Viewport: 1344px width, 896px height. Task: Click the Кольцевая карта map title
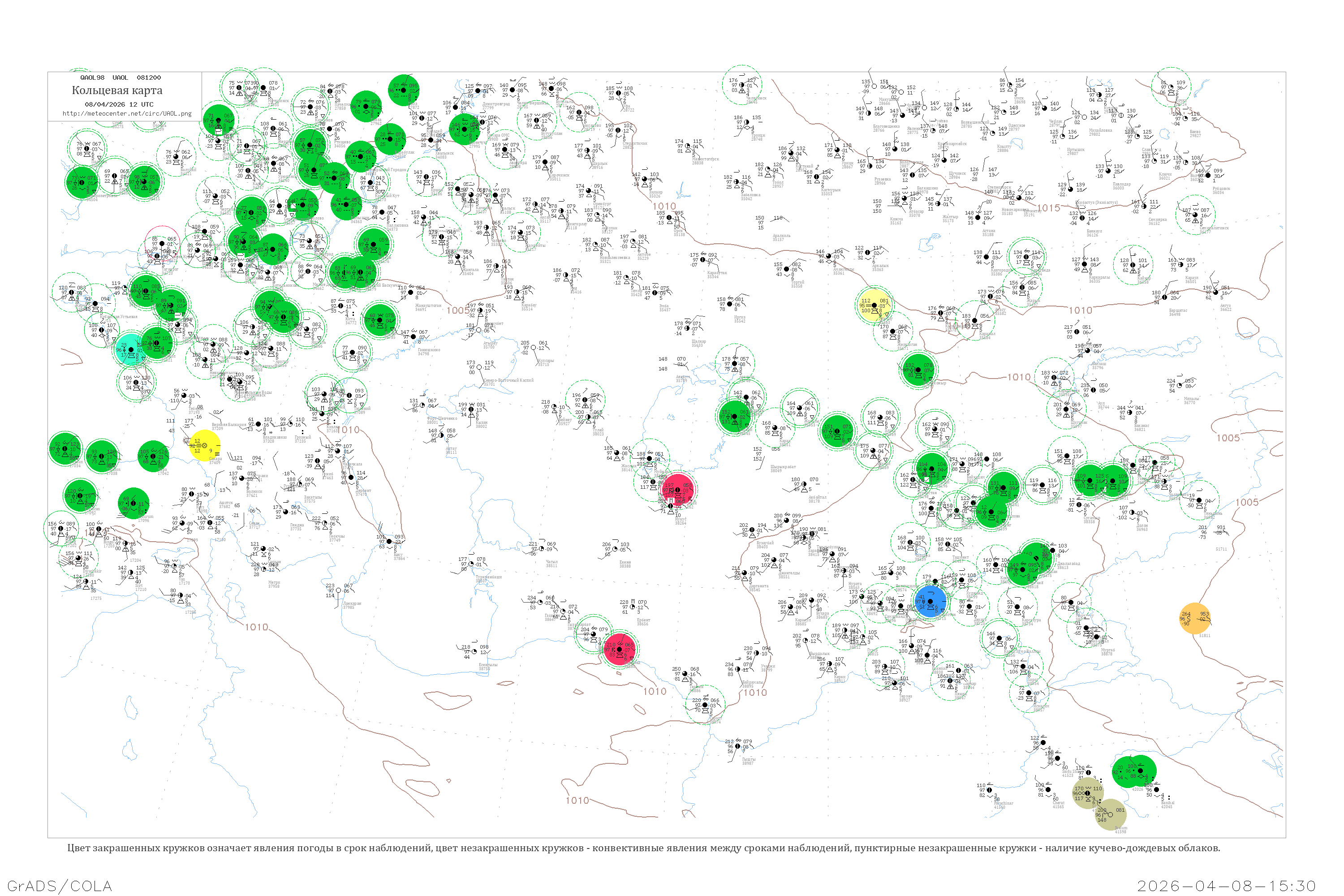click(x=117, y=90)
